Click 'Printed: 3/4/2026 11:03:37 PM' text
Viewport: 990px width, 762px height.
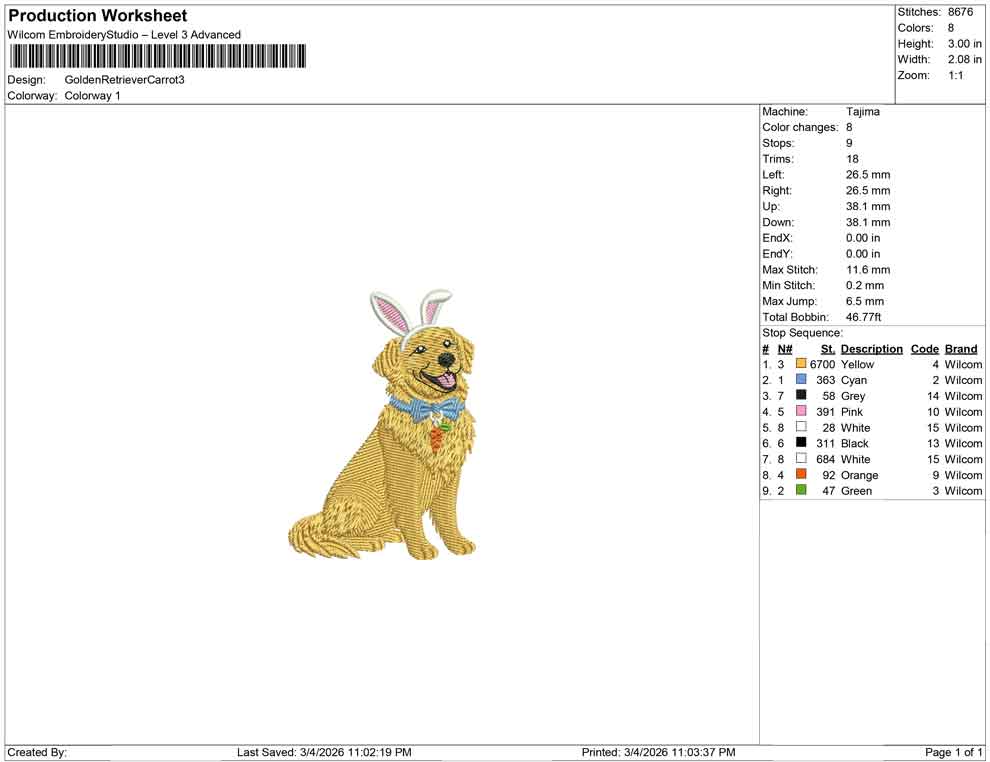(x=659, y=752)
